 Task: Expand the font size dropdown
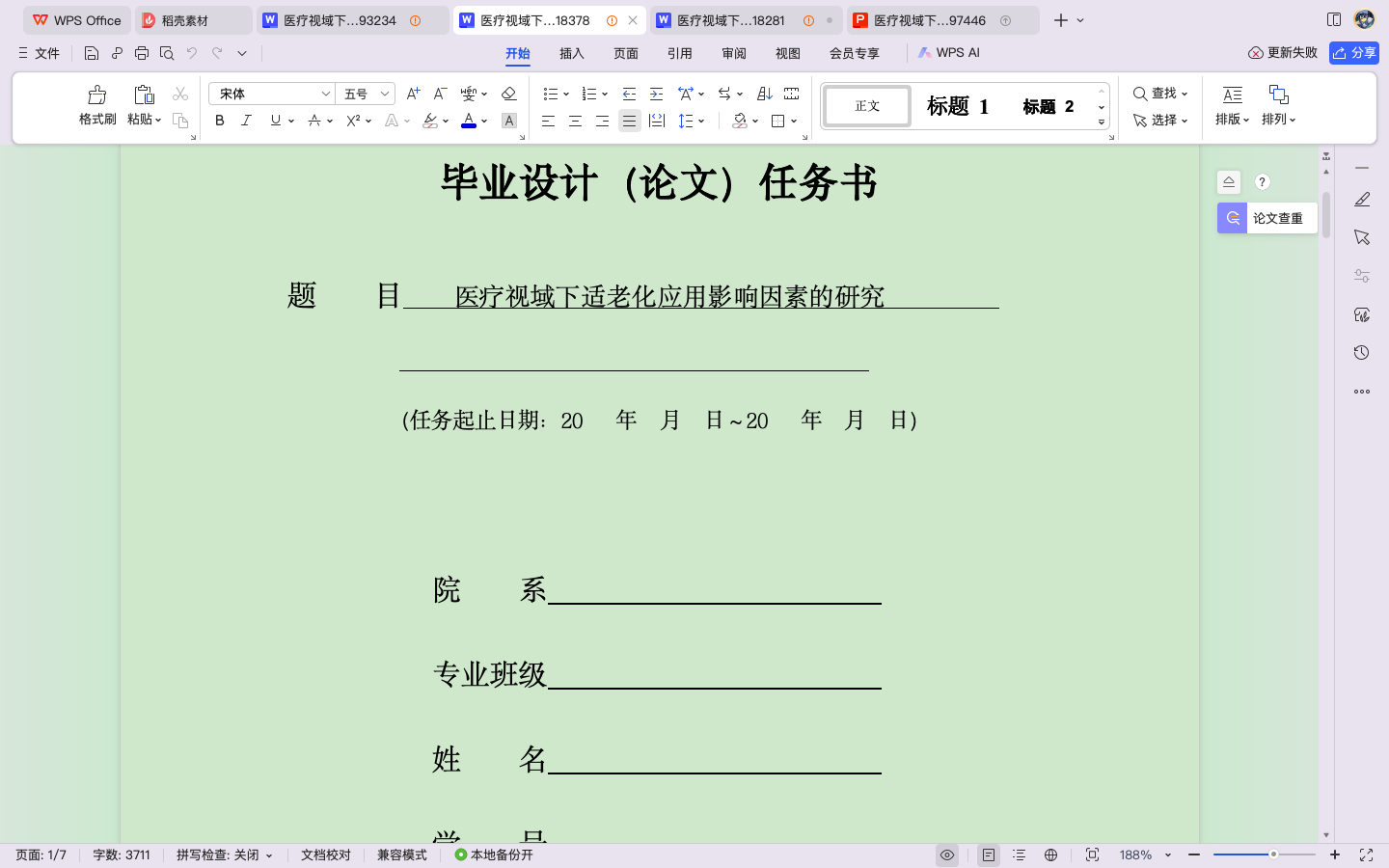click(x=384, y=93)
